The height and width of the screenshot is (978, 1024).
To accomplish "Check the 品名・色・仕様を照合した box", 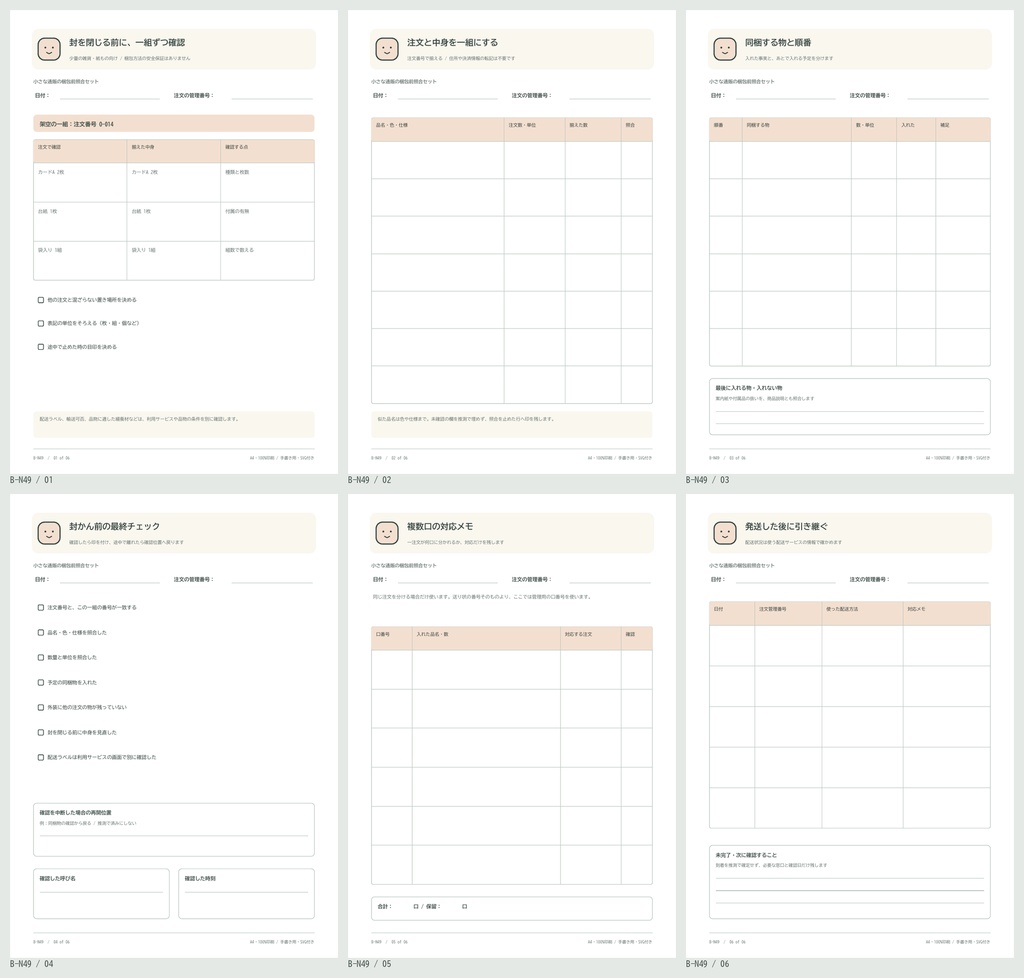I will click(40, 633).
